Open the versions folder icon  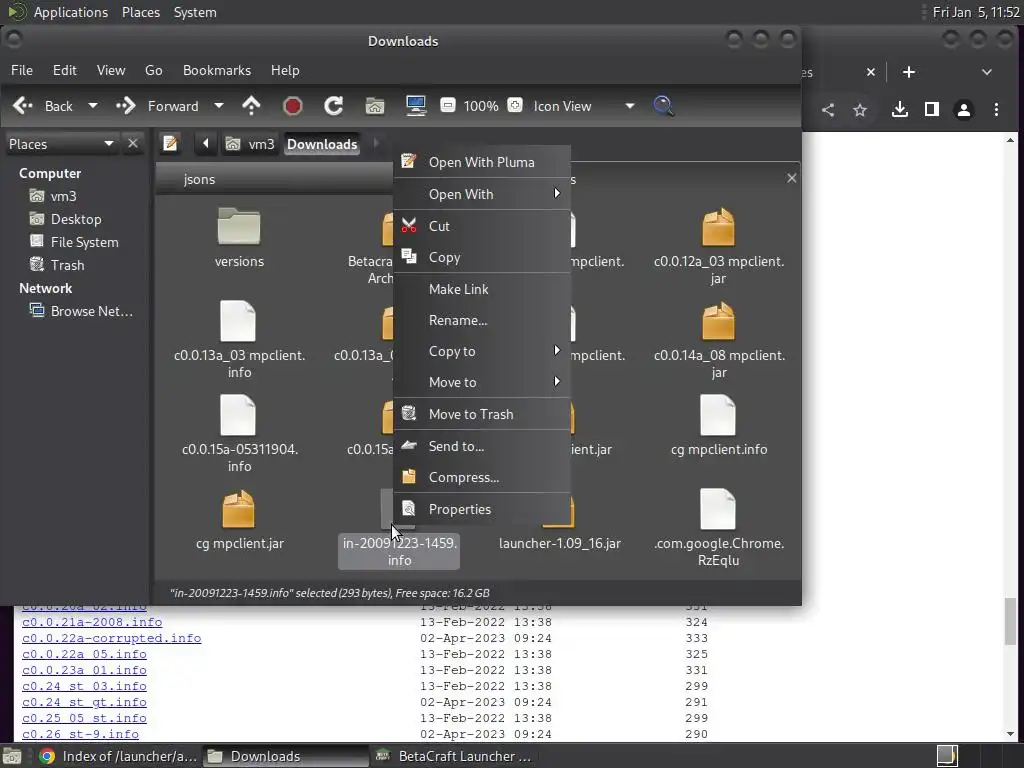coord(239,227)
